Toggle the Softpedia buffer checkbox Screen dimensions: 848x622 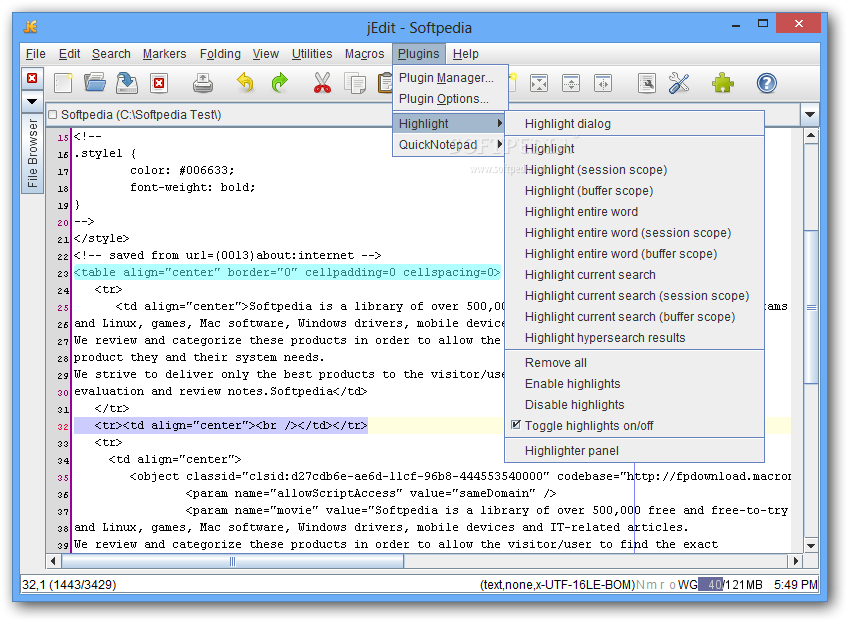click(52, 115)
